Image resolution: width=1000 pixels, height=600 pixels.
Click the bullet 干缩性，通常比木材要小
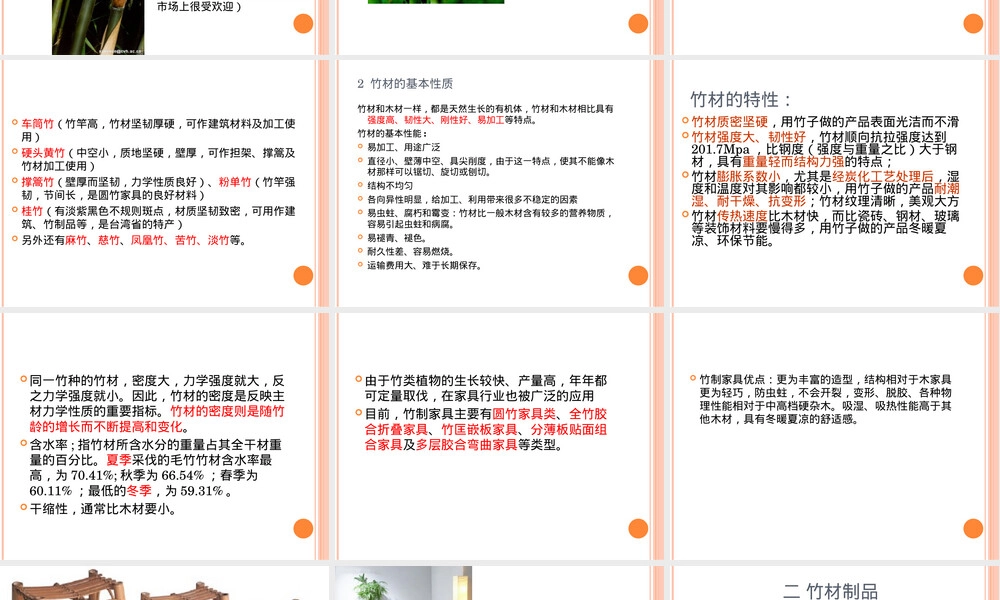[103, 509]
